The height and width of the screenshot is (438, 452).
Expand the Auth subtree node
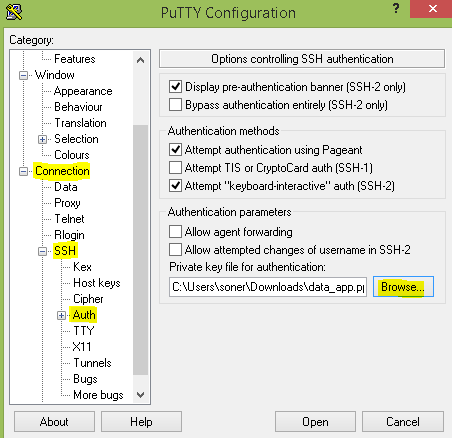[x=61, y=315]
